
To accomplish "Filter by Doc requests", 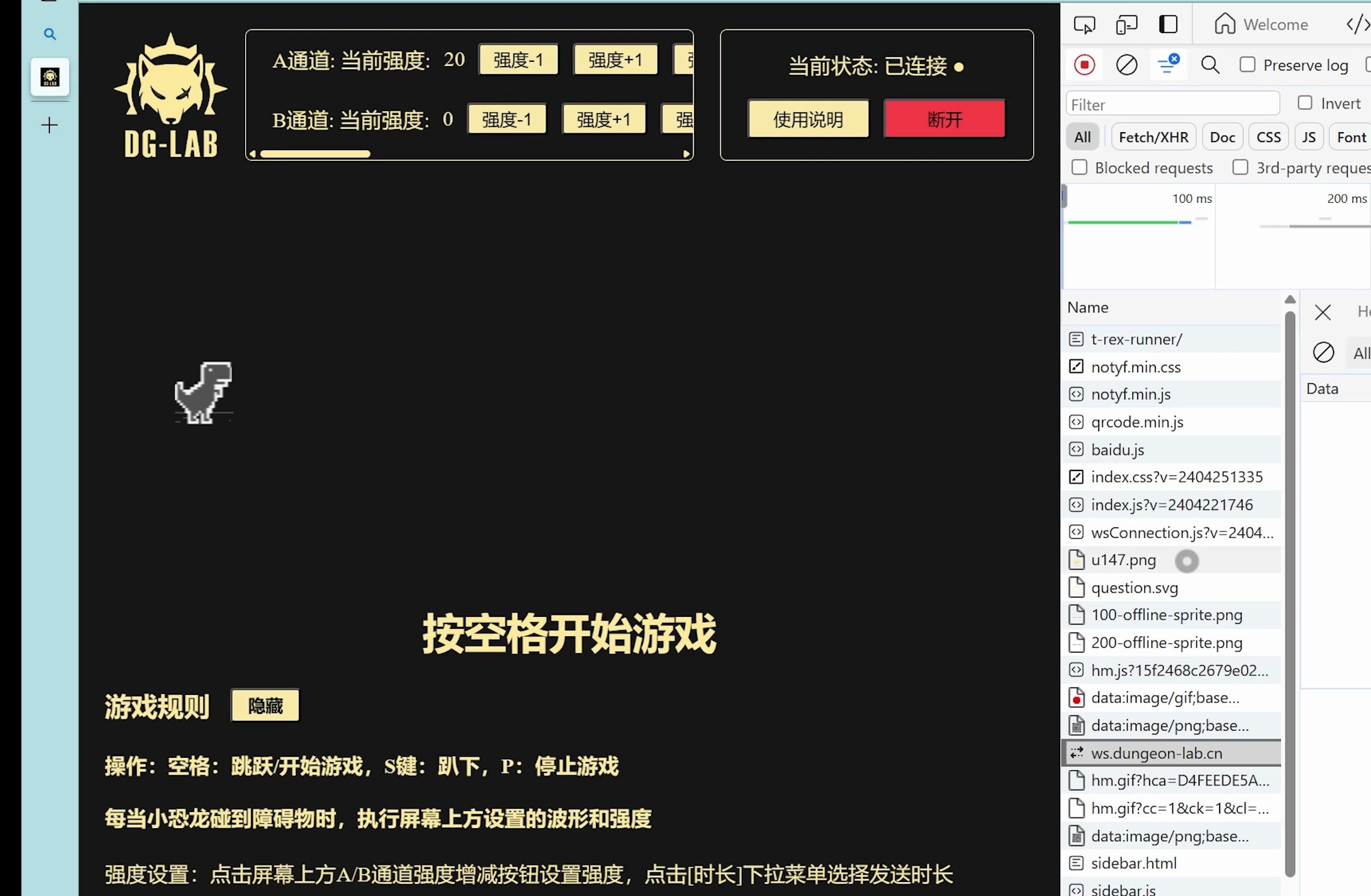I will pyautogui.click(x=1222, y=137).
